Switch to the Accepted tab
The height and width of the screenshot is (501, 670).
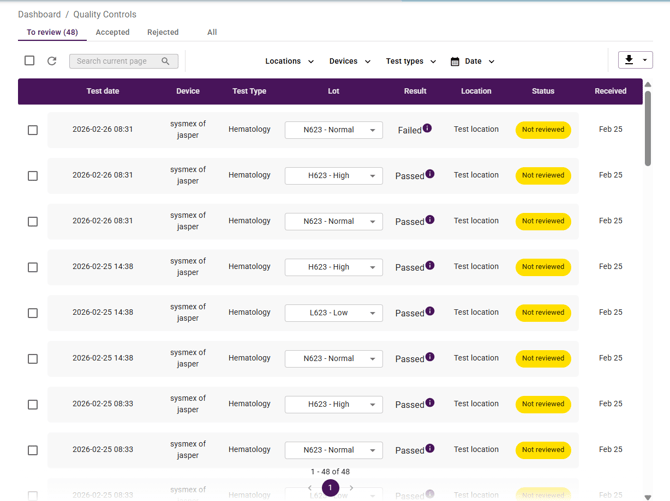[x=112, y=32]
